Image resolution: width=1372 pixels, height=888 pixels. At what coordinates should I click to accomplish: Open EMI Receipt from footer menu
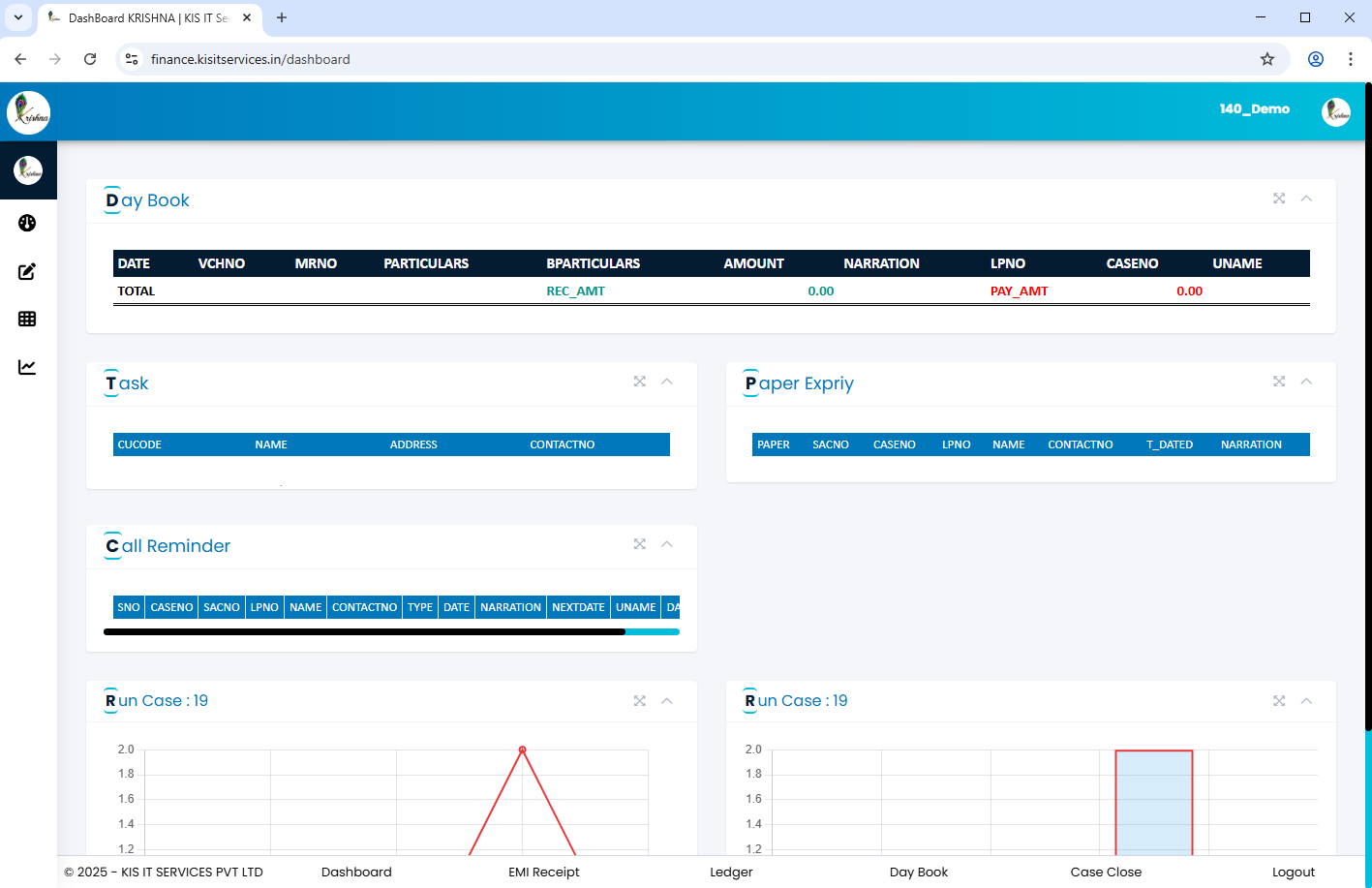(x=543, y=873)
